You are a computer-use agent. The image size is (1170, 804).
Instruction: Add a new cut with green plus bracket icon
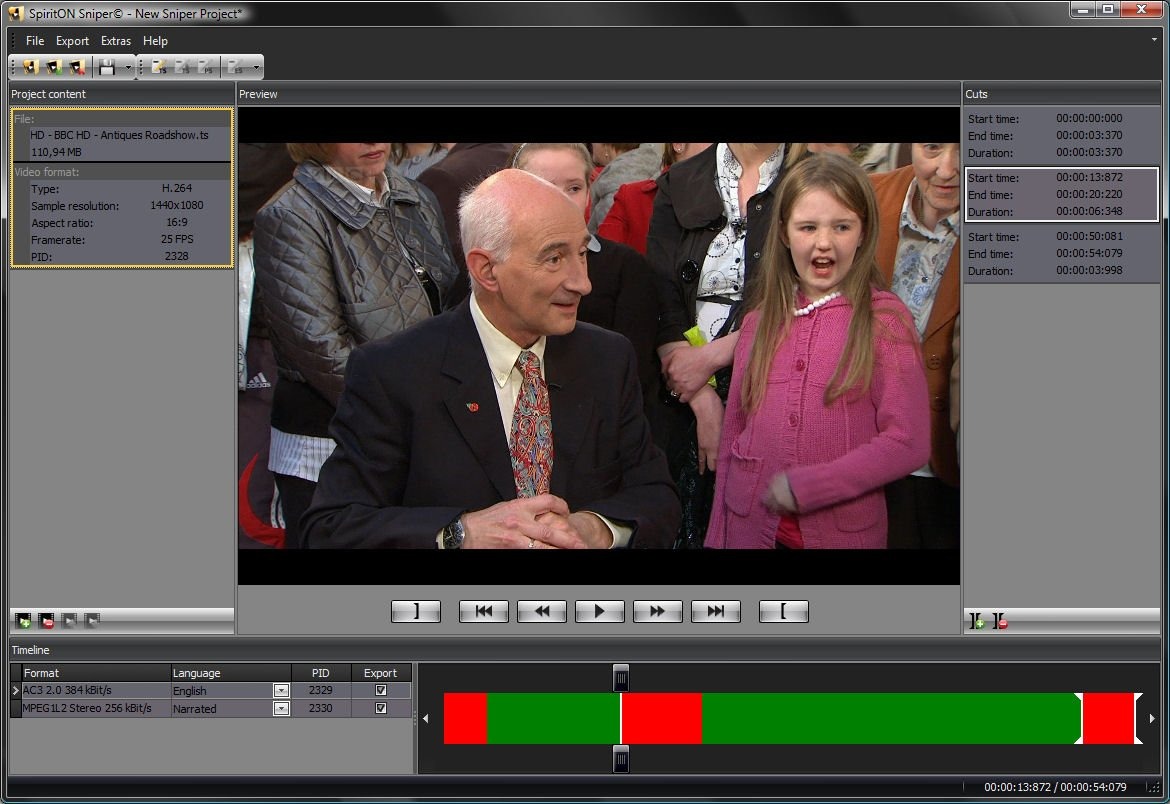click(x=977, y=622)
